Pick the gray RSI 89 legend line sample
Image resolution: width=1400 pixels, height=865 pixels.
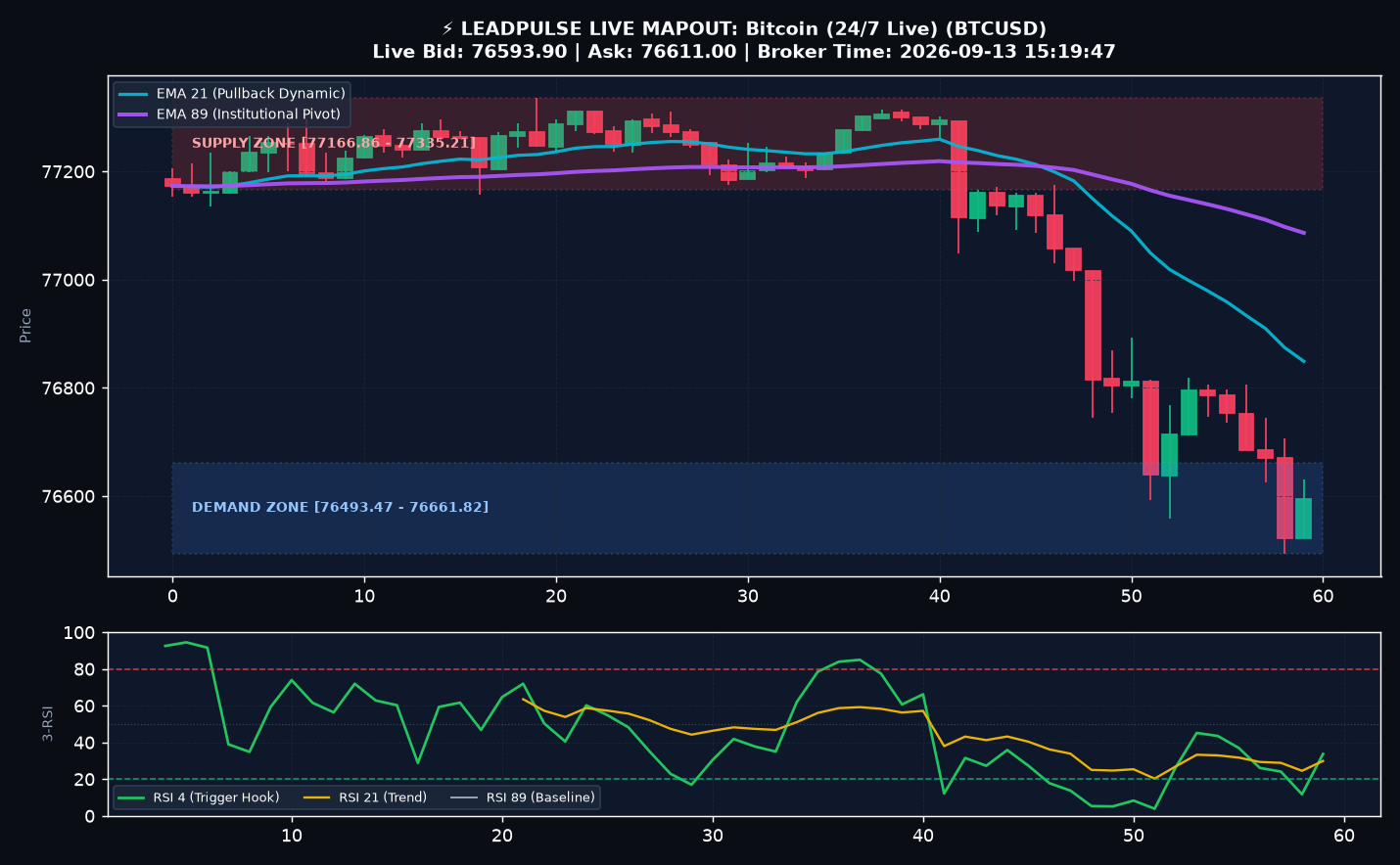(464, 797)
